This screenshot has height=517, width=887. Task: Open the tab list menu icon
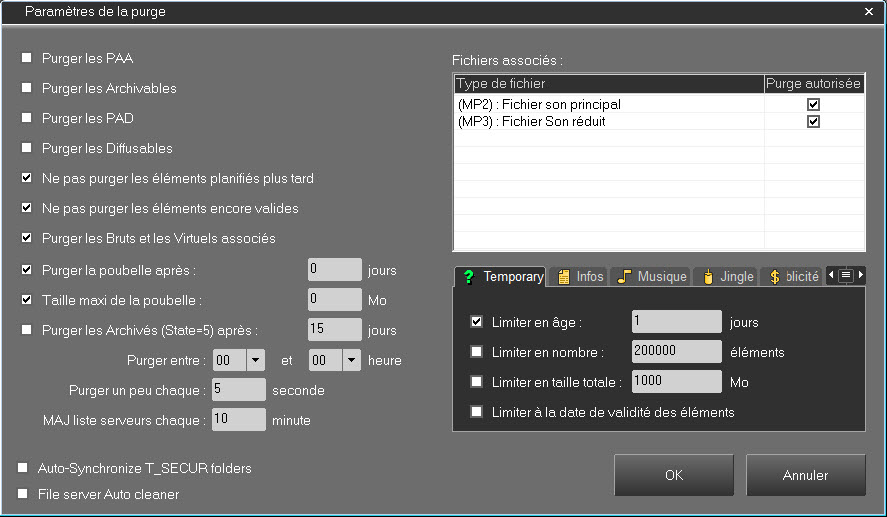(845, 275)
